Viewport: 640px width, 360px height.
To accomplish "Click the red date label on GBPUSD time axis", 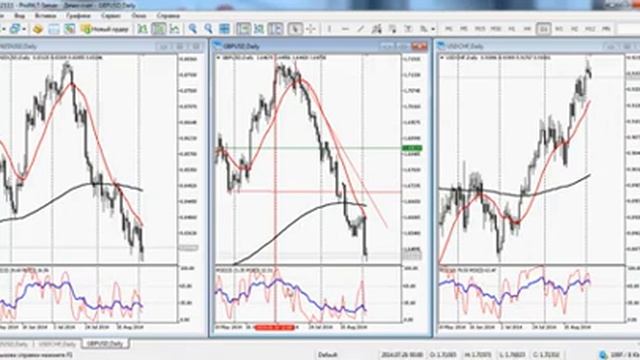I will tap(274, 327).
